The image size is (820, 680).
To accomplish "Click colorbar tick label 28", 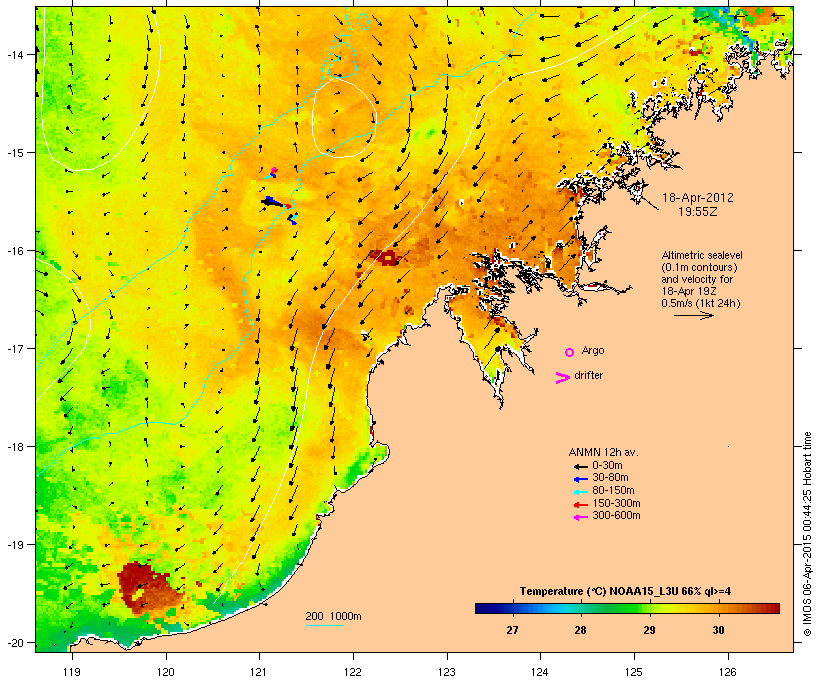I will 580,630.
